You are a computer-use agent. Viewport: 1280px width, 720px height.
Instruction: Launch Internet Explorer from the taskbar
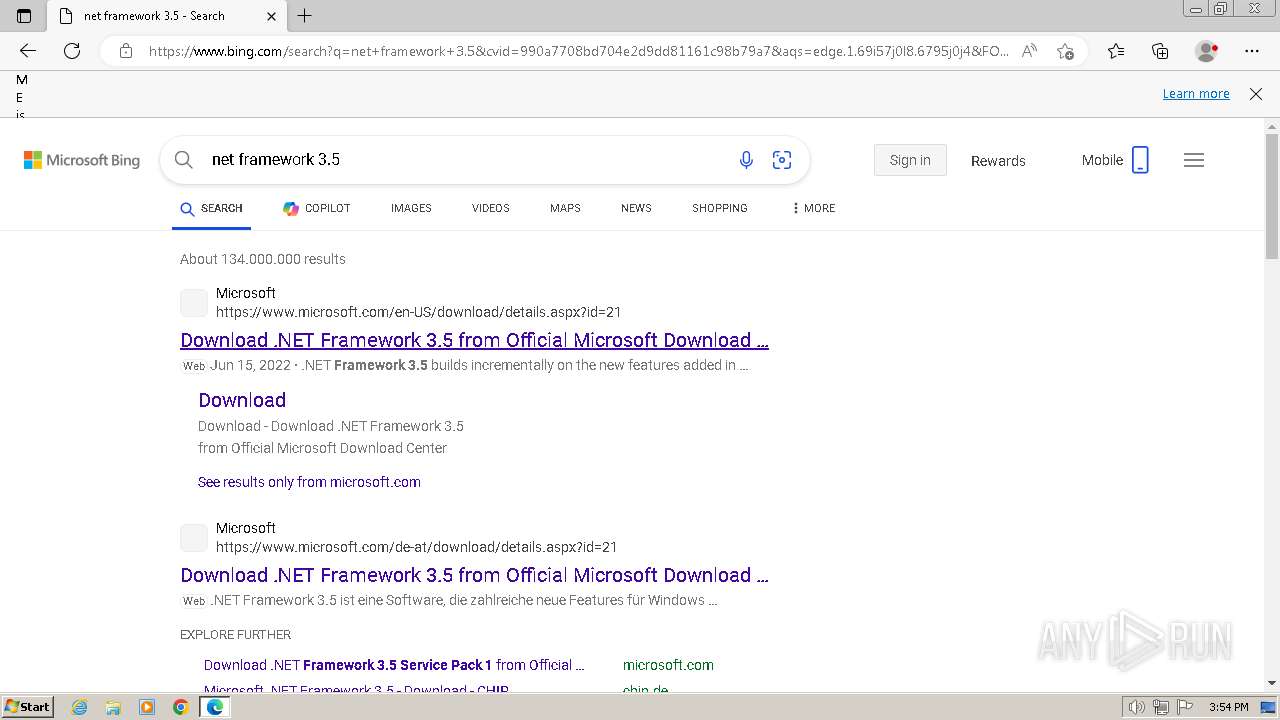(80, 707)
